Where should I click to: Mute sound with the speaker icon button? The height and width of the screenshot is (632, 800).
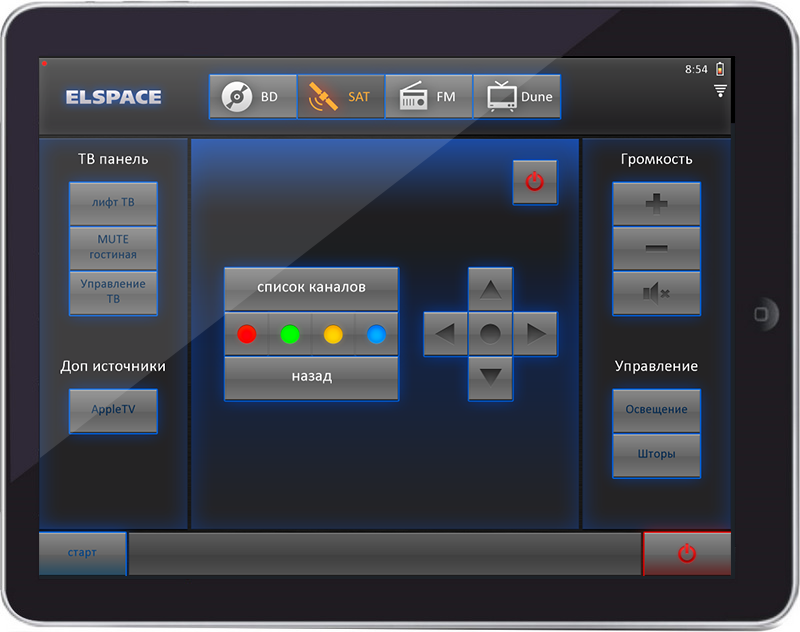tap(656, 293)
